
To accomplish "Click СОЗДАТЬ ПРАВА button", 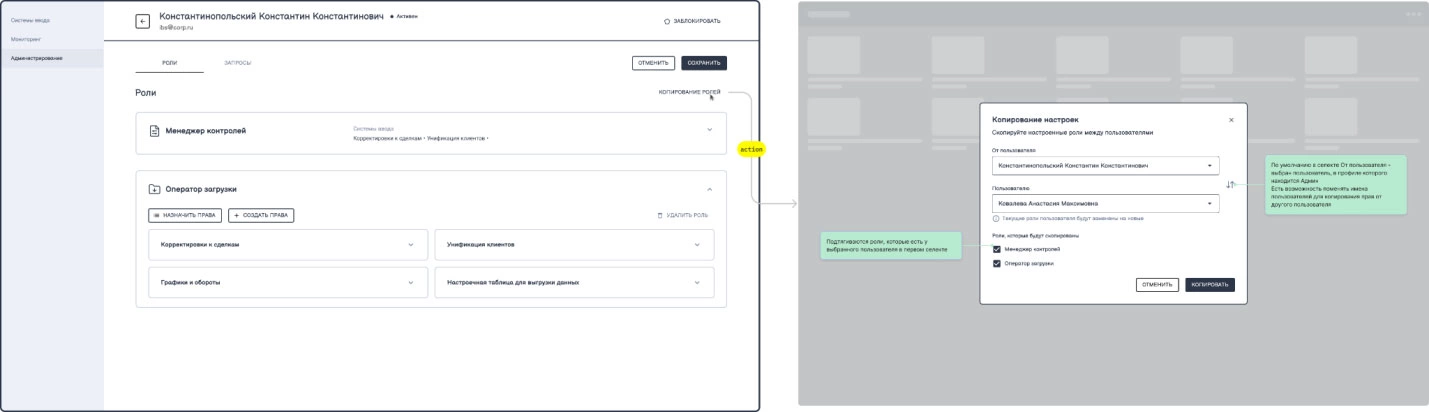I will [x=261, y=215].
